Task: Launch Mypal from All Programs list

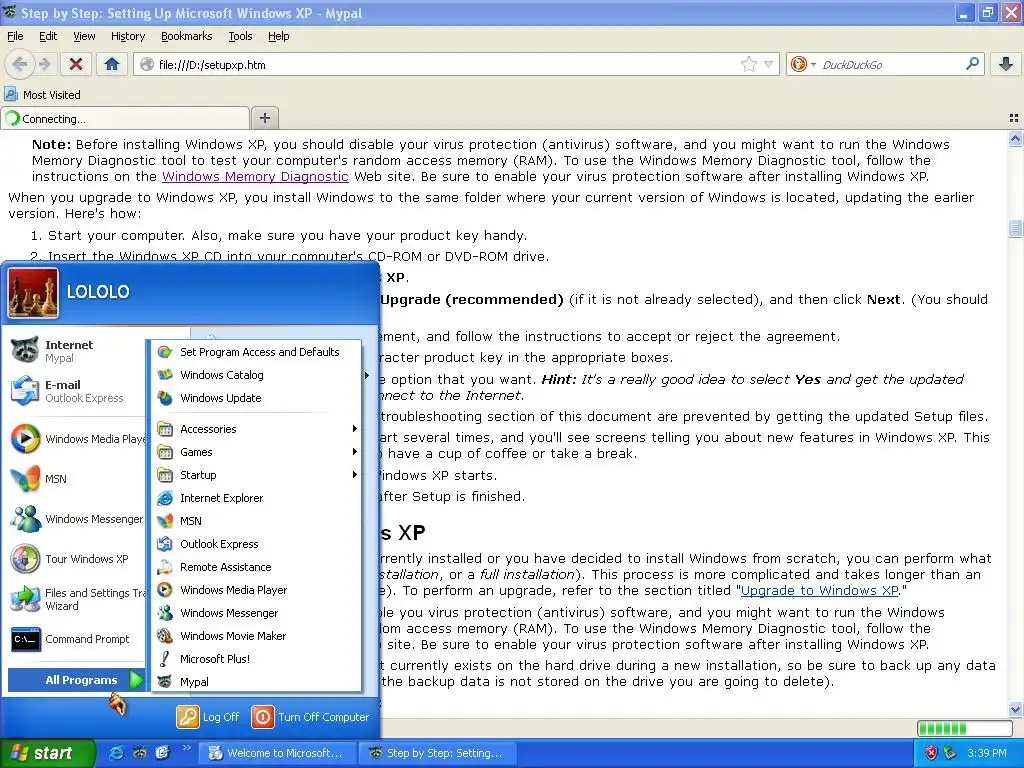Action: [257, 682]
